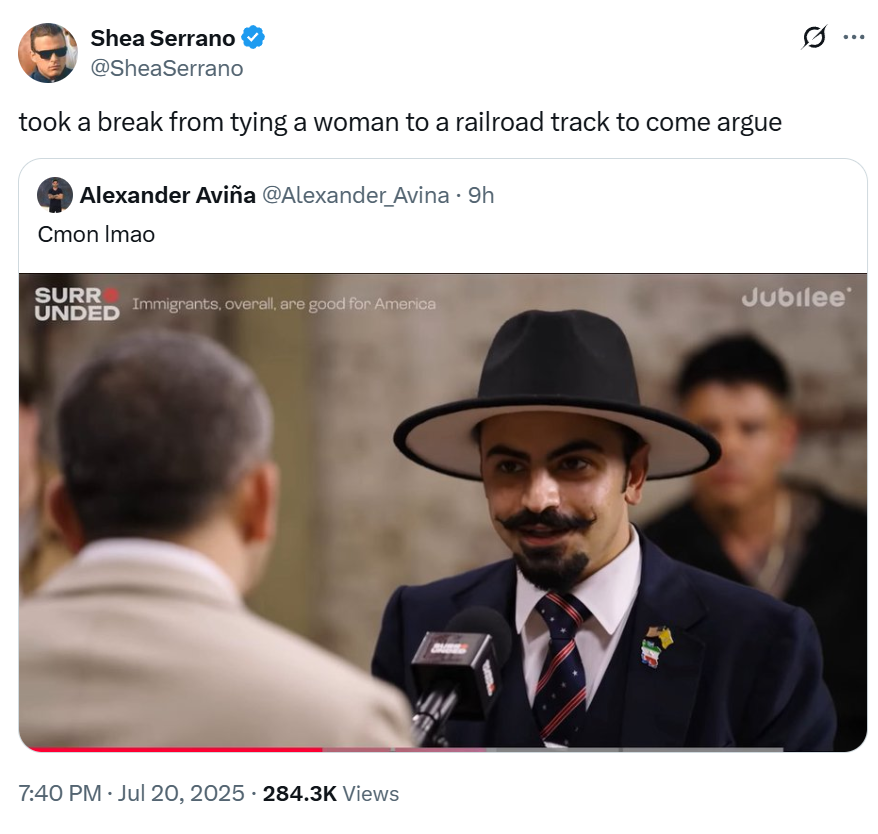Click the SURROUNDED logo in video
878x834 pixels.
pyautogui.click(x=77, y=304)
